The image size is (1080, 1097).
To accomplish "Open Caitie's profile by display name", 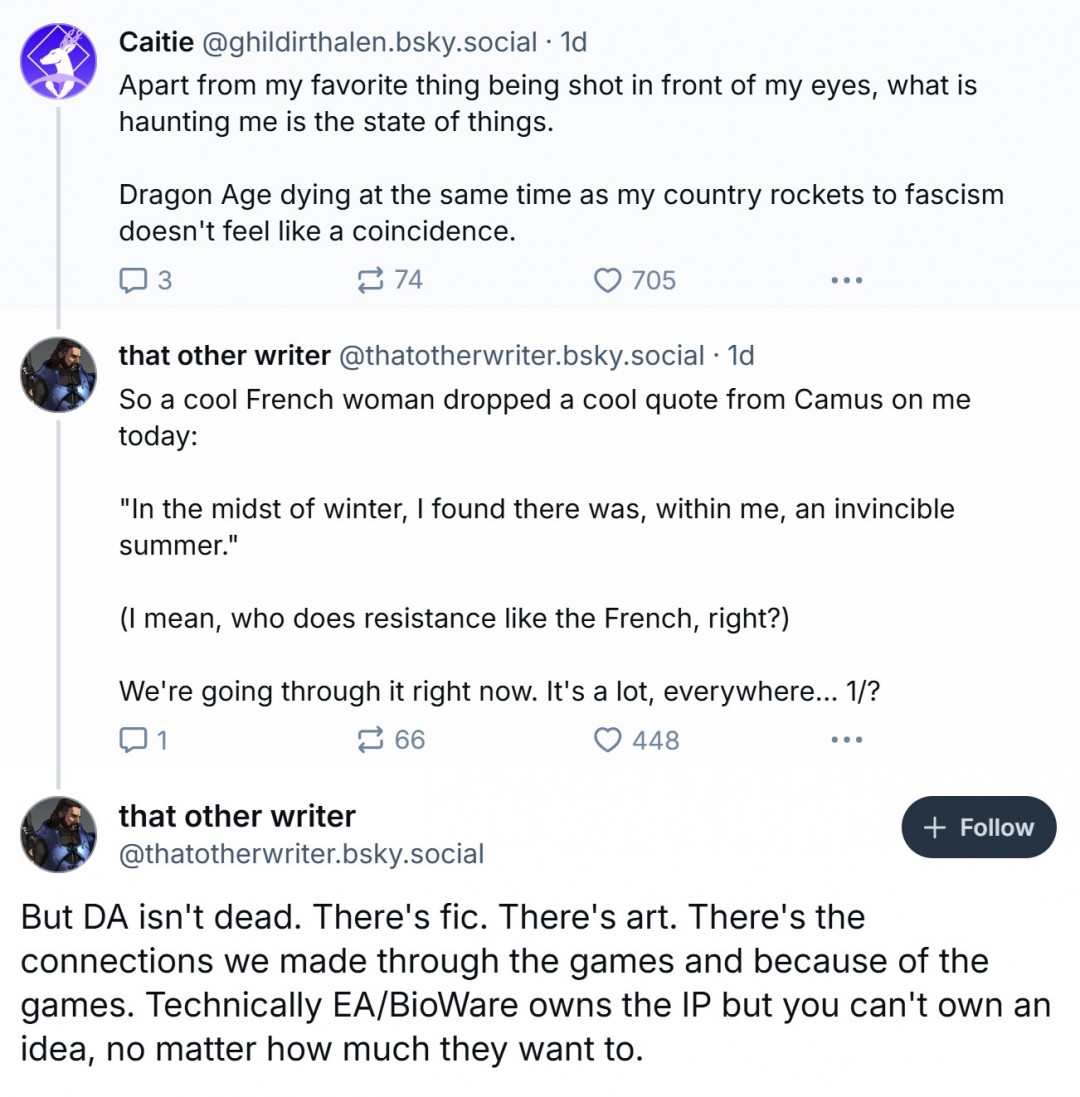I will 156,42.
